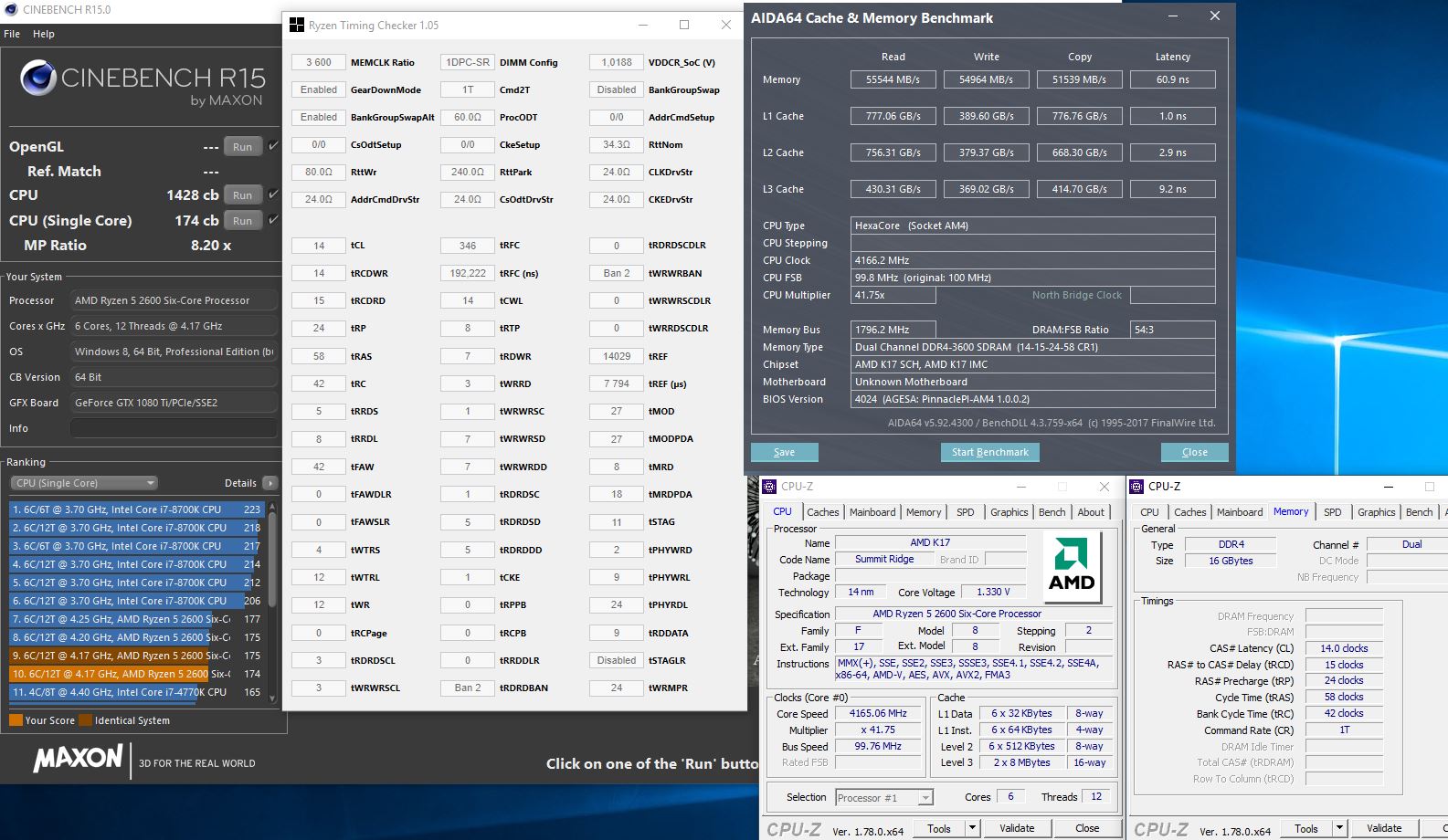Toggle the OpenGL test checkmark
This screenshot has width=1448, height=840.
click(272, 146)
